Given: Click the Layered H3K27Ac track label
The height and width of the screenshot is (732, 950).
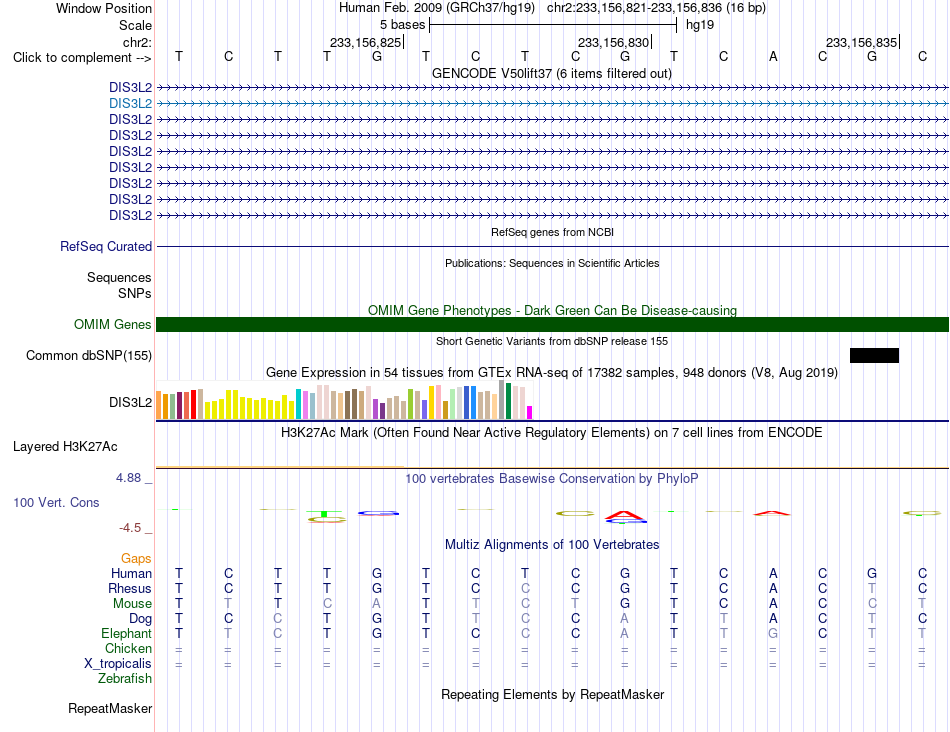Looking at the screenshot, I should point(65,447).
